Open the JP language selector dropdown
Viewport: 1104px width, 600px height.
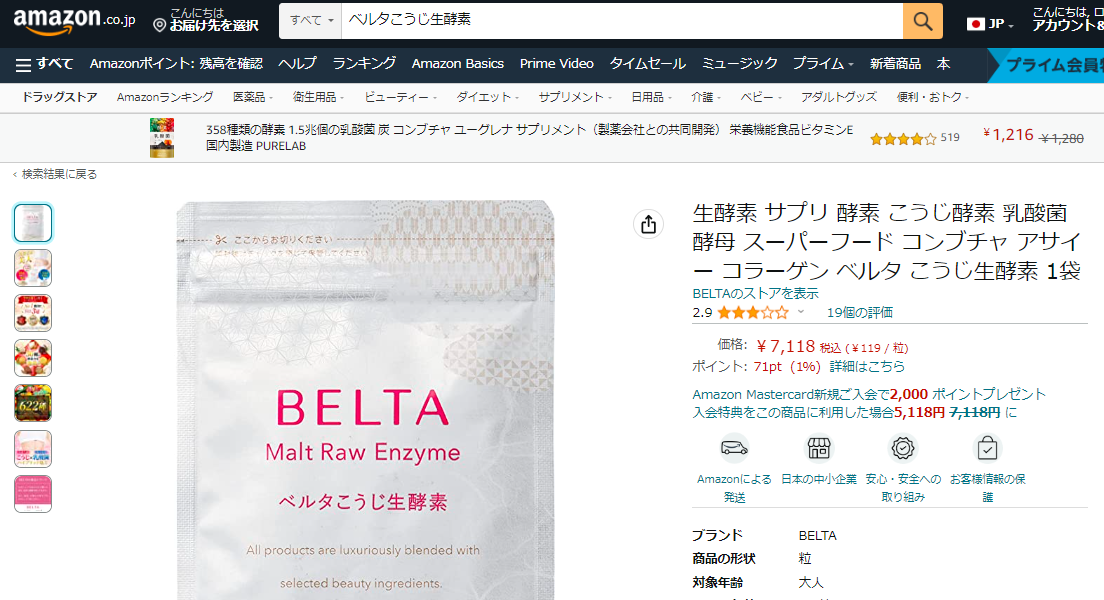pos(991,24)
